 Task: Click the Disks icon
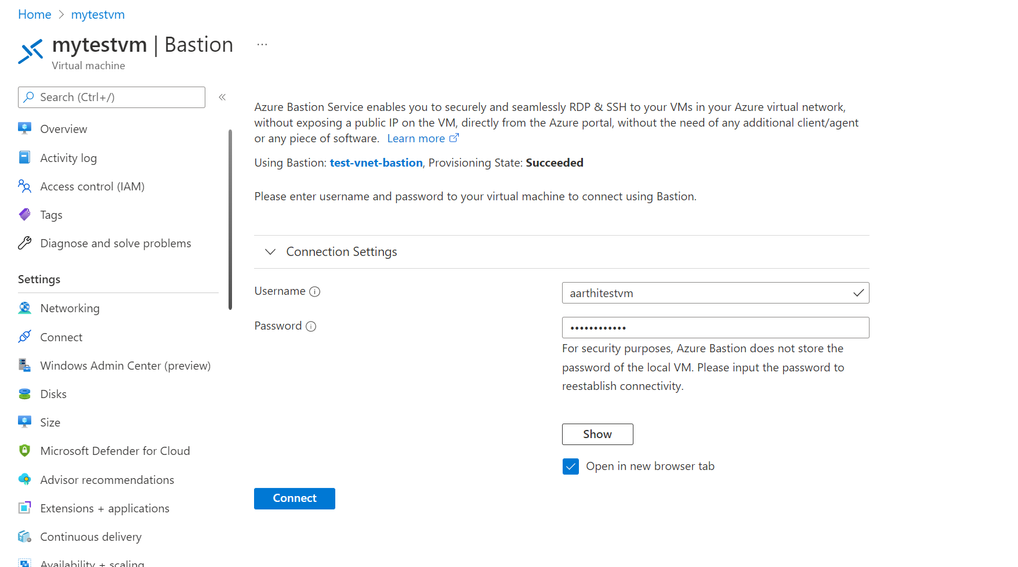coord(25,394)
